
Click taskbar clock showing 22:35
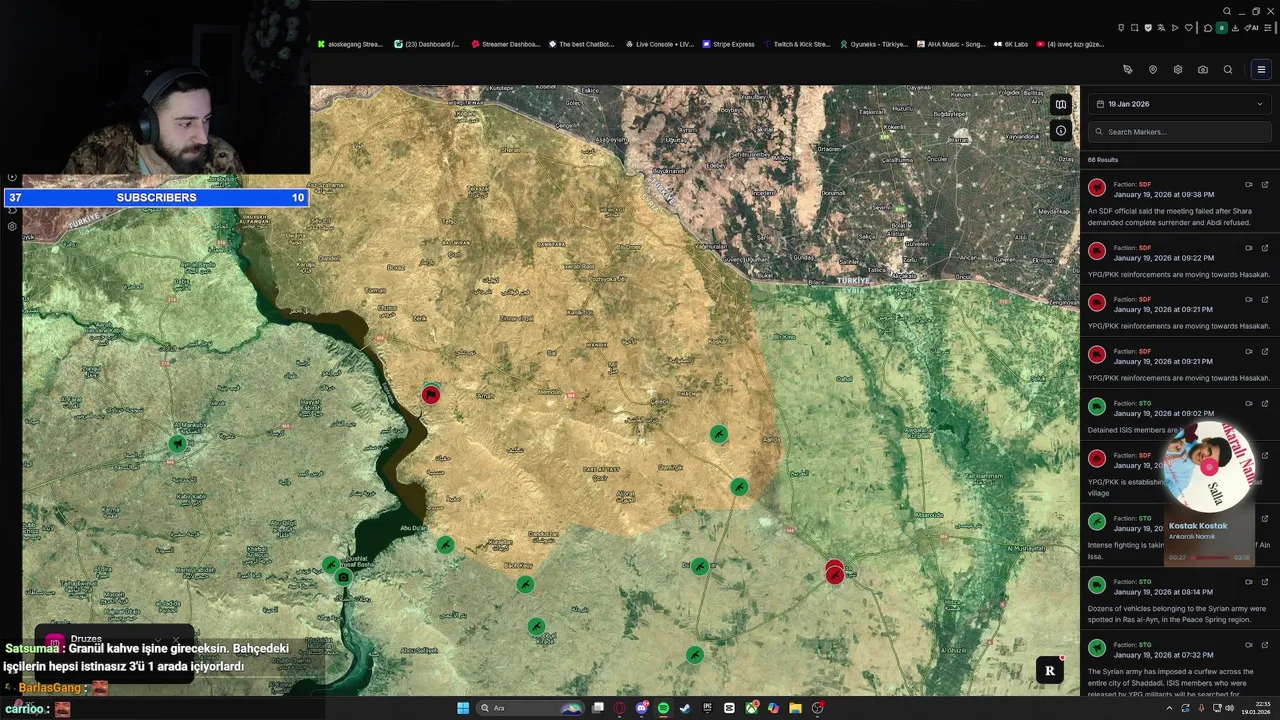tap(1256, 708)
